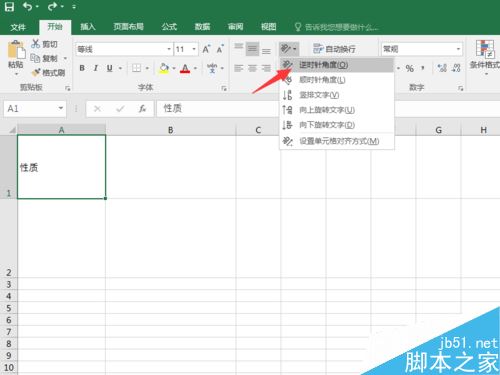Apply red font color A
Image resolution: width=500 pixels, height=375 pixels.
[x=185, y=68]
